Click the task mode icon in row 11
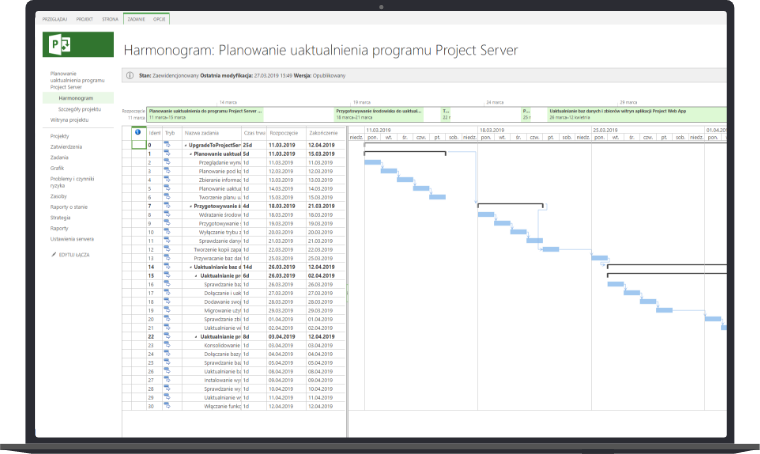This screenshot has height=454, width=760. coord(167,241)
